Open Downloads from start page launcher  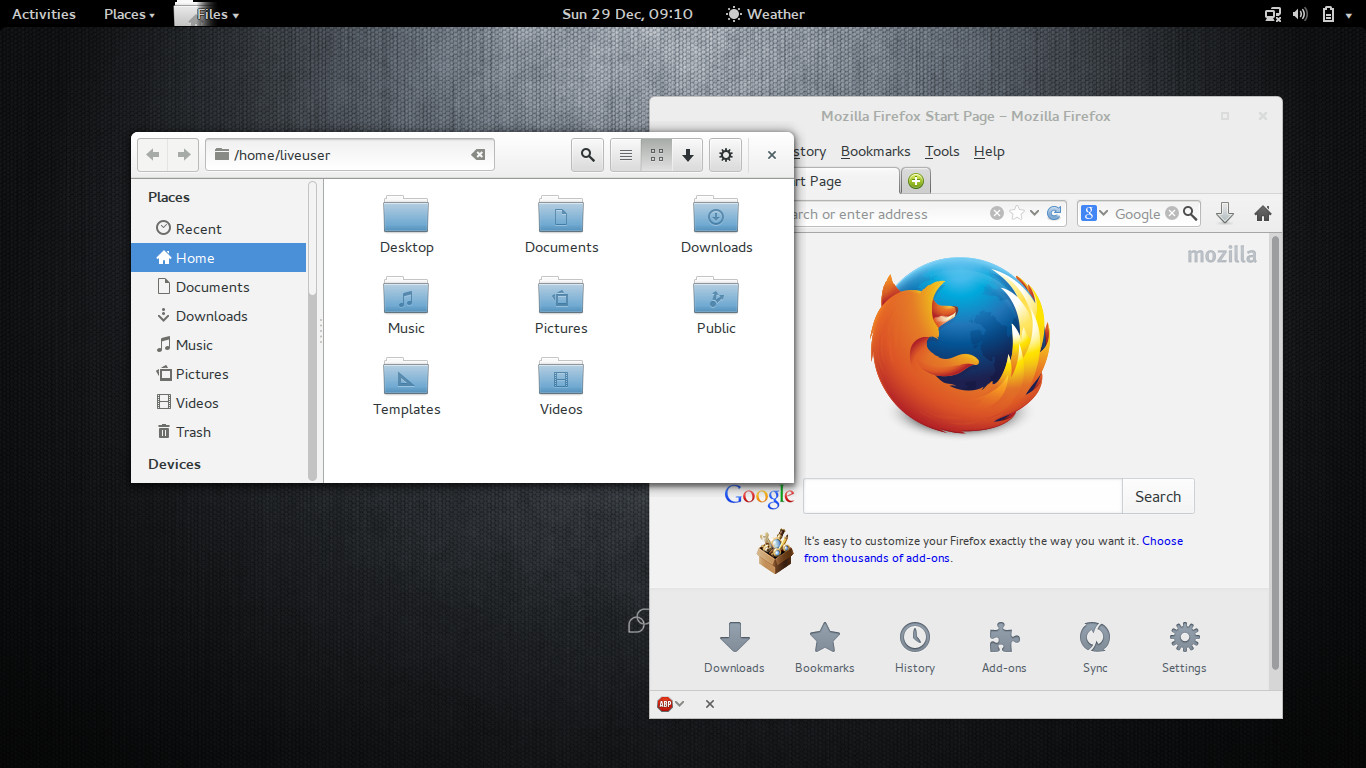click(734, 648)
